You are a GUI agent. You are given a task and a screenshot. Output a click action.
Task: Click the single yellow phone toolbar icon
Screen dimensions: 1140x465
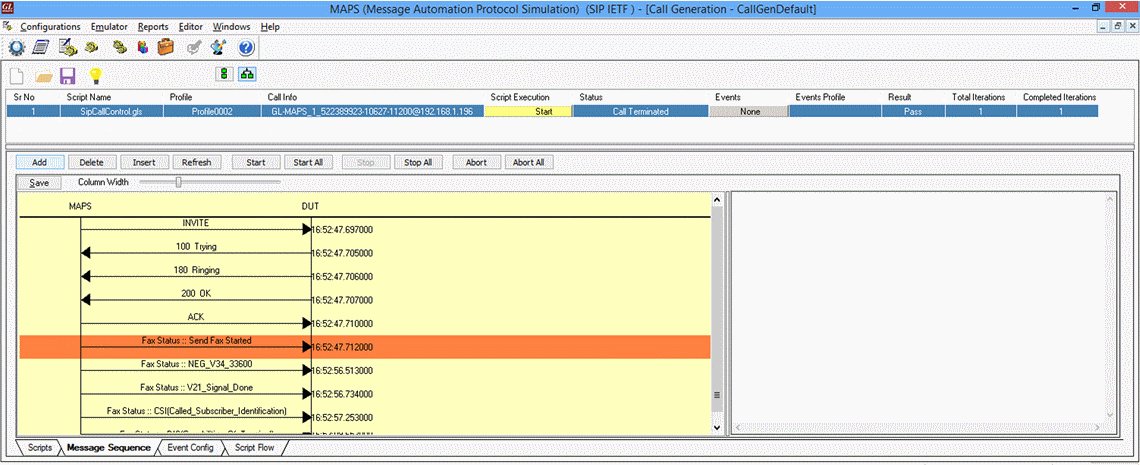tap(91, 48)
